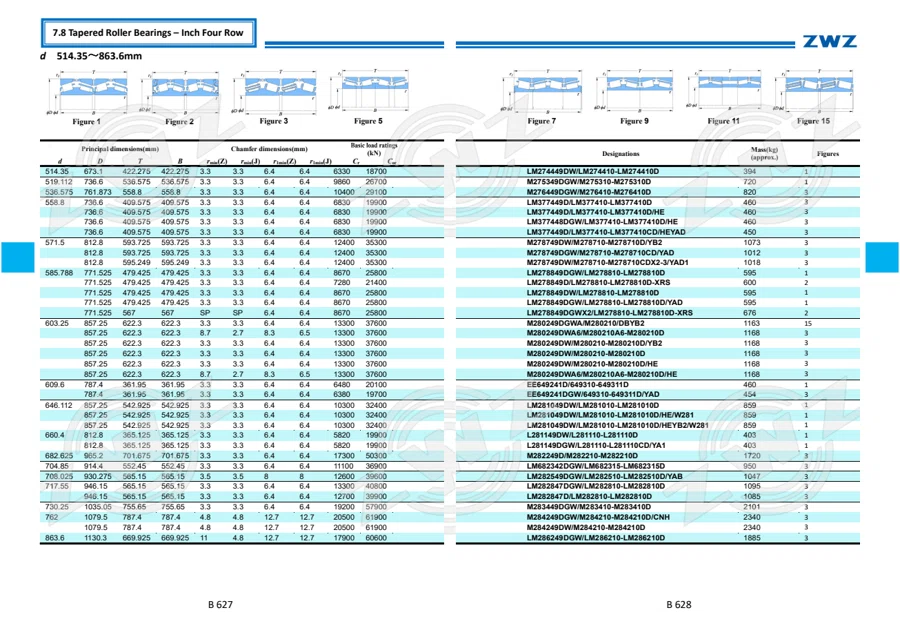Viewport: 900px width, 637px height.
Task: Click the '585.788' bore diameter cell
Action: (59, 273)
